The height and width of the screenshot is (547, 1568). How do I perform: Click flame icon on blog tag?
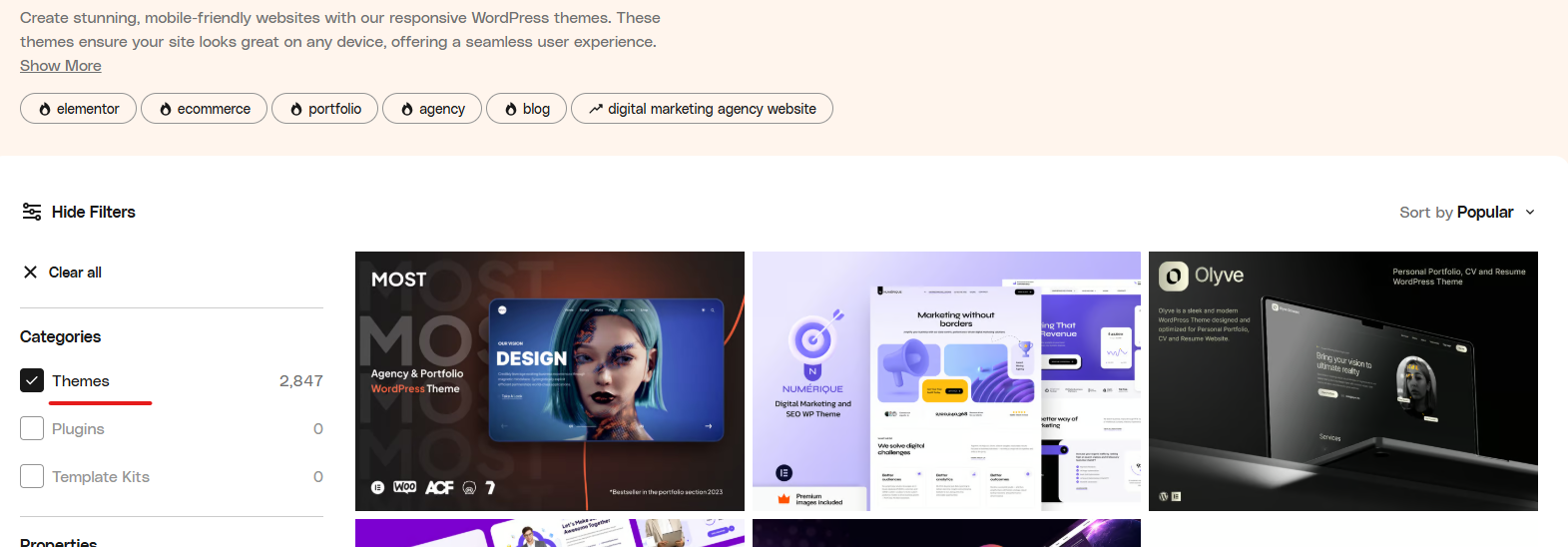click(511, 109)
